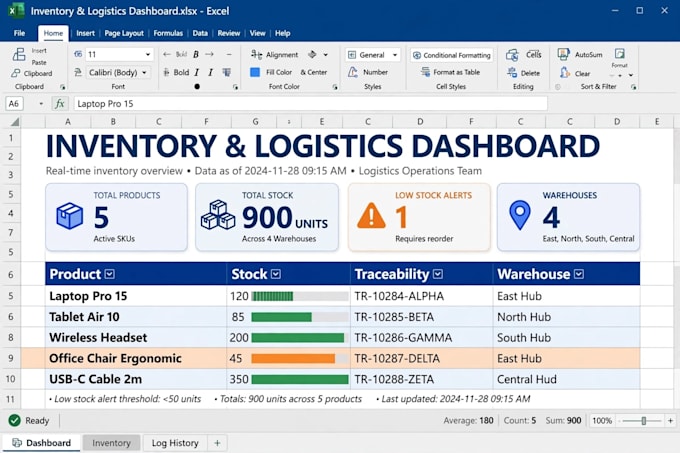Switch to the View tab
Viewport: 680px width, 453px height.
(x=257, y=33)
